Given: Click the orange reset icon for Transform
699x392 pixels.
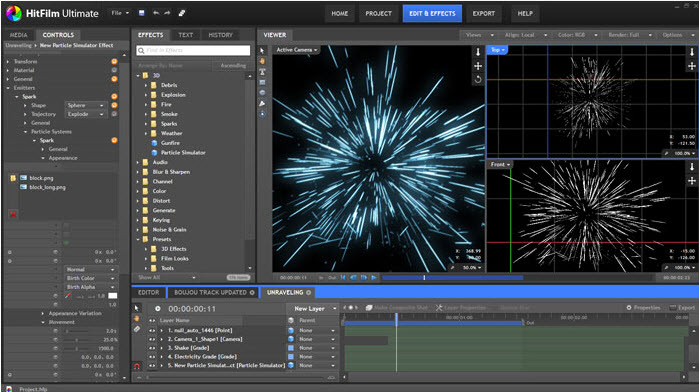Looking at the screenshot, I should tap(114, 62).
